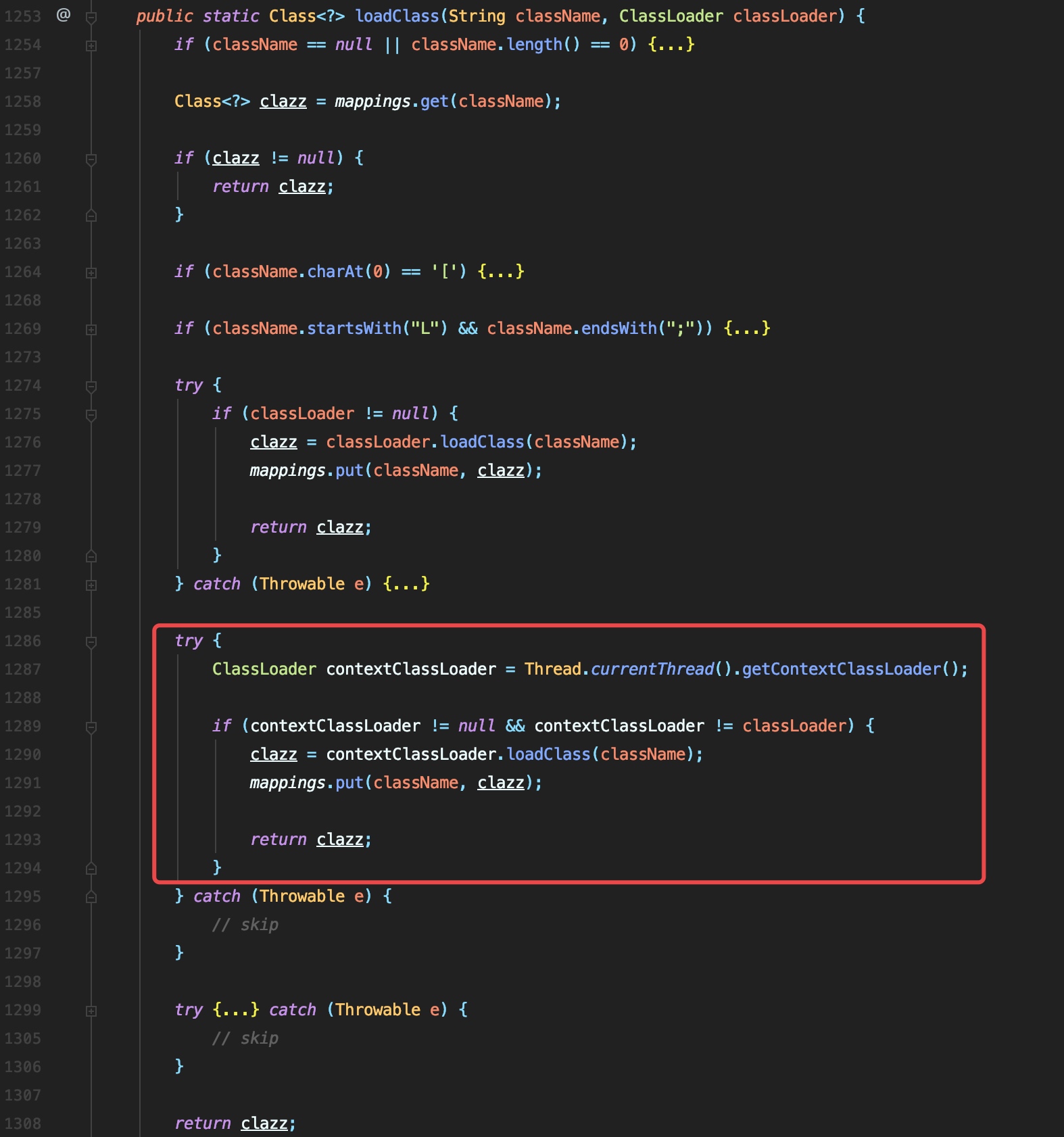
Task: Click 'clazz' in the final return statement on line 1308
Action: [264, 1123]
